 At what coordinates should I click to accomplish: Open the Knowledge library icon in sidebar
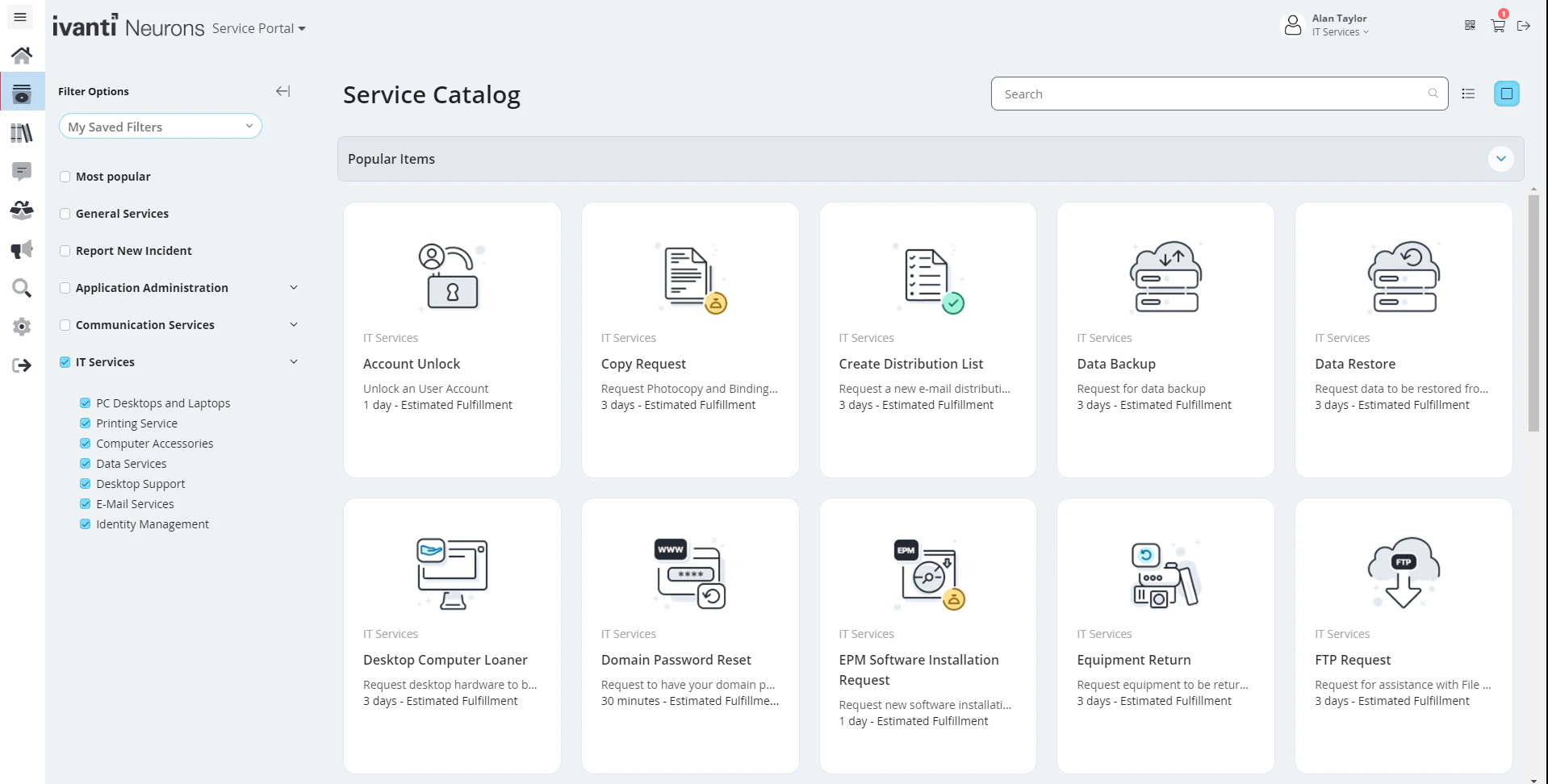[22, 132]
